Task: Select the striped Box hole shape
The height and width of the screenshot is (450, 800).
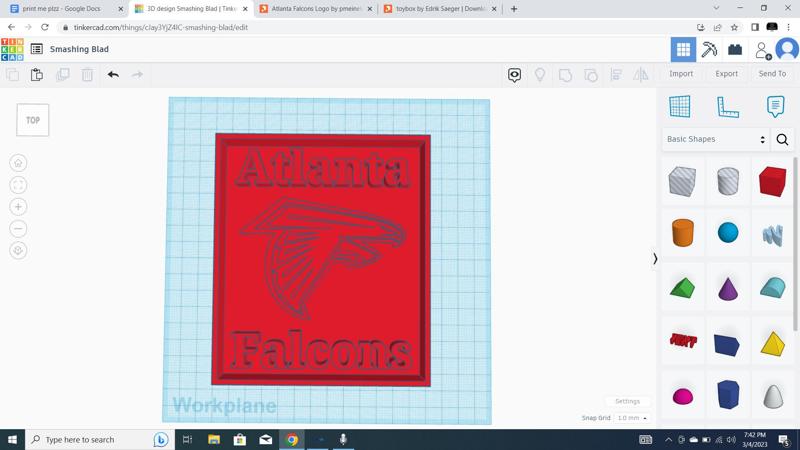Action: coord(682,181)
